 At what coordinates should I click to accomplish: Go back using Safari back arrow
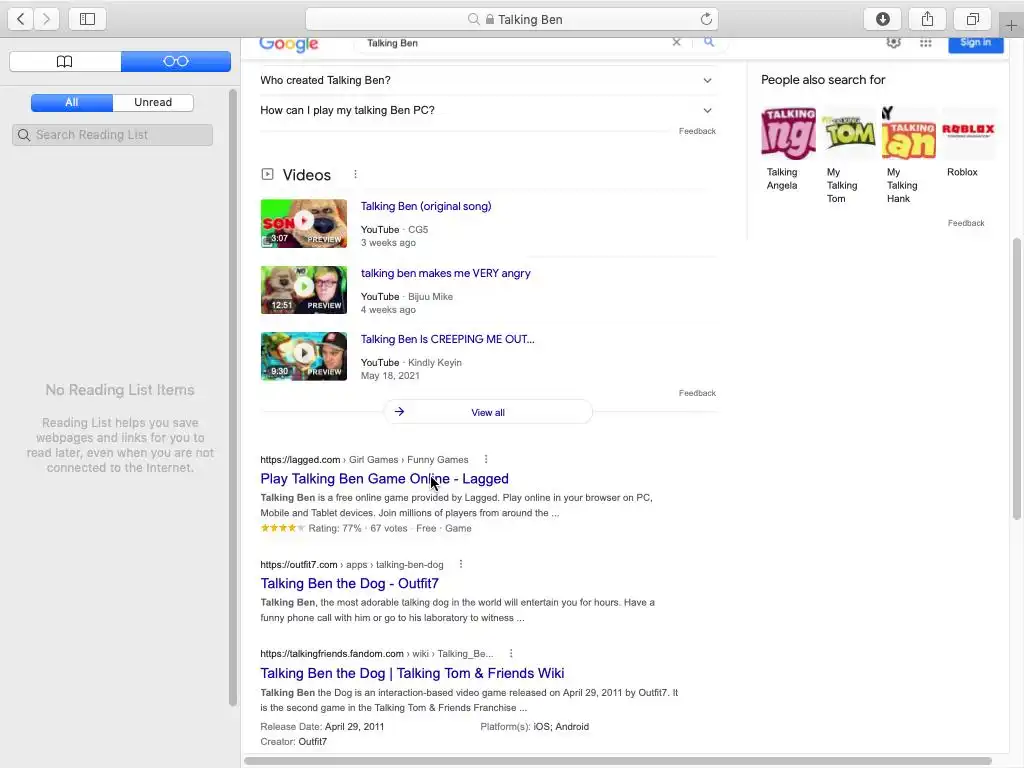[20, 19]
